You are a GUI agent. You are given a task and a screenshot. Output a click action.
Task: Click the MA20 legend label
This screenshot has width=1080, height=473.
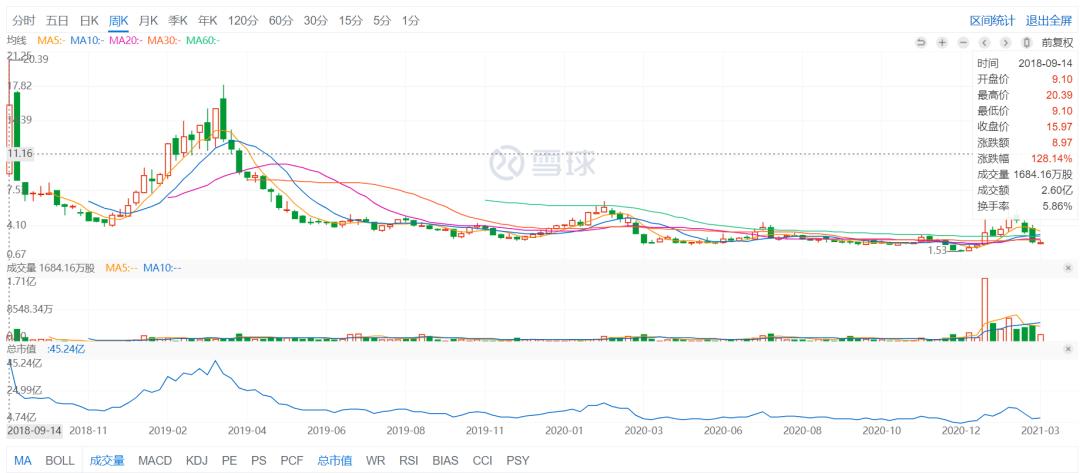(126, 41)
